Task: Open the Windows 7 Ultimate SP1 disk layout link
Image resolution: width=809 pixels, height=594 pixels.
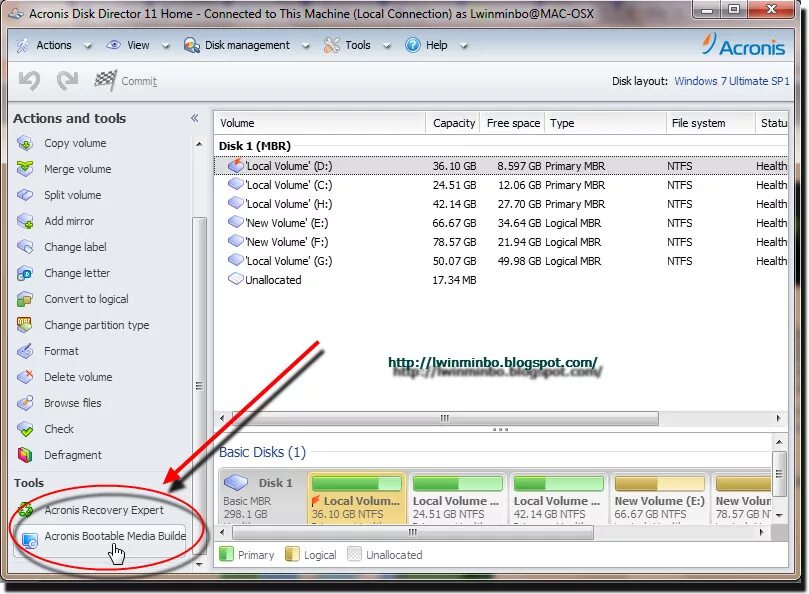Action: tap(732, 81)
